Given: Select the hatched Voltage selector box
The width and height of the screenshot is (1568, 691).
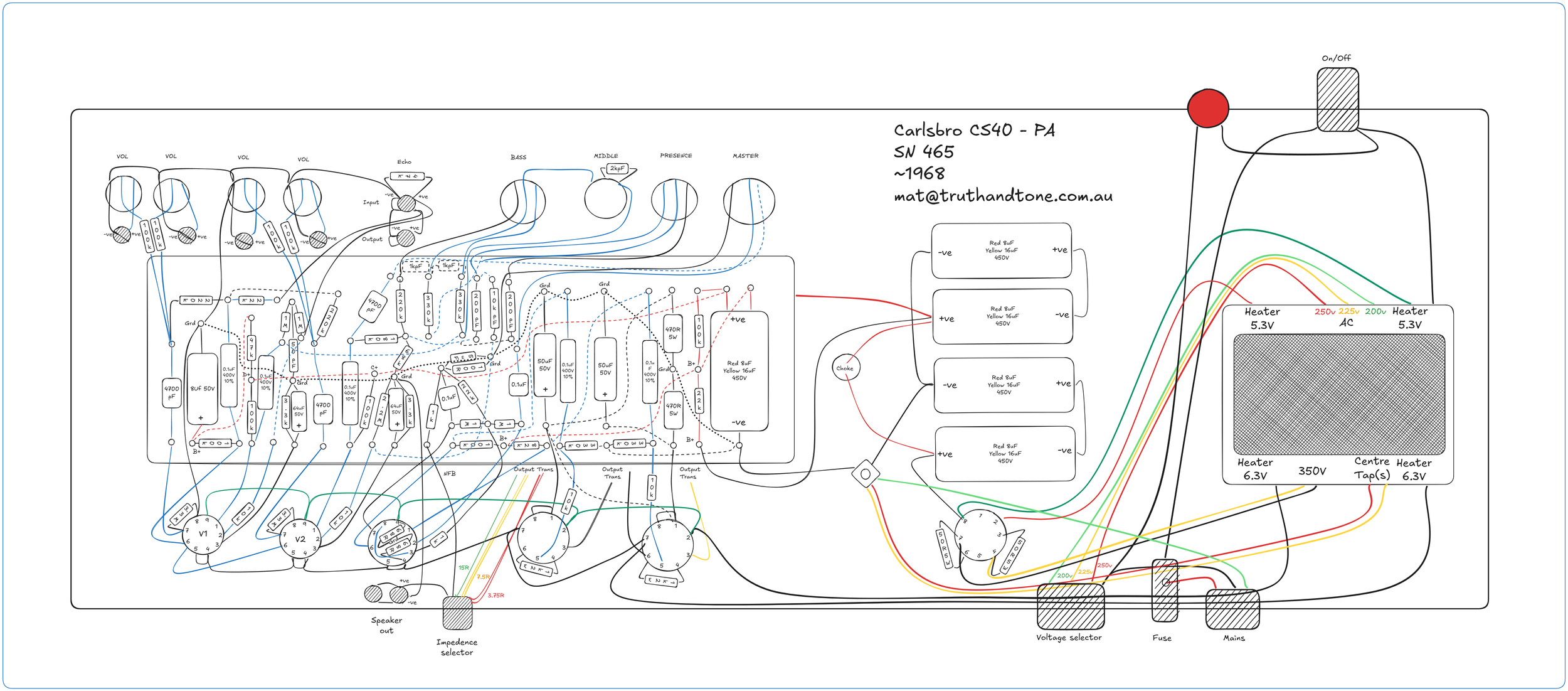Looking at the screenshot, I should (x=1070, y=606).
